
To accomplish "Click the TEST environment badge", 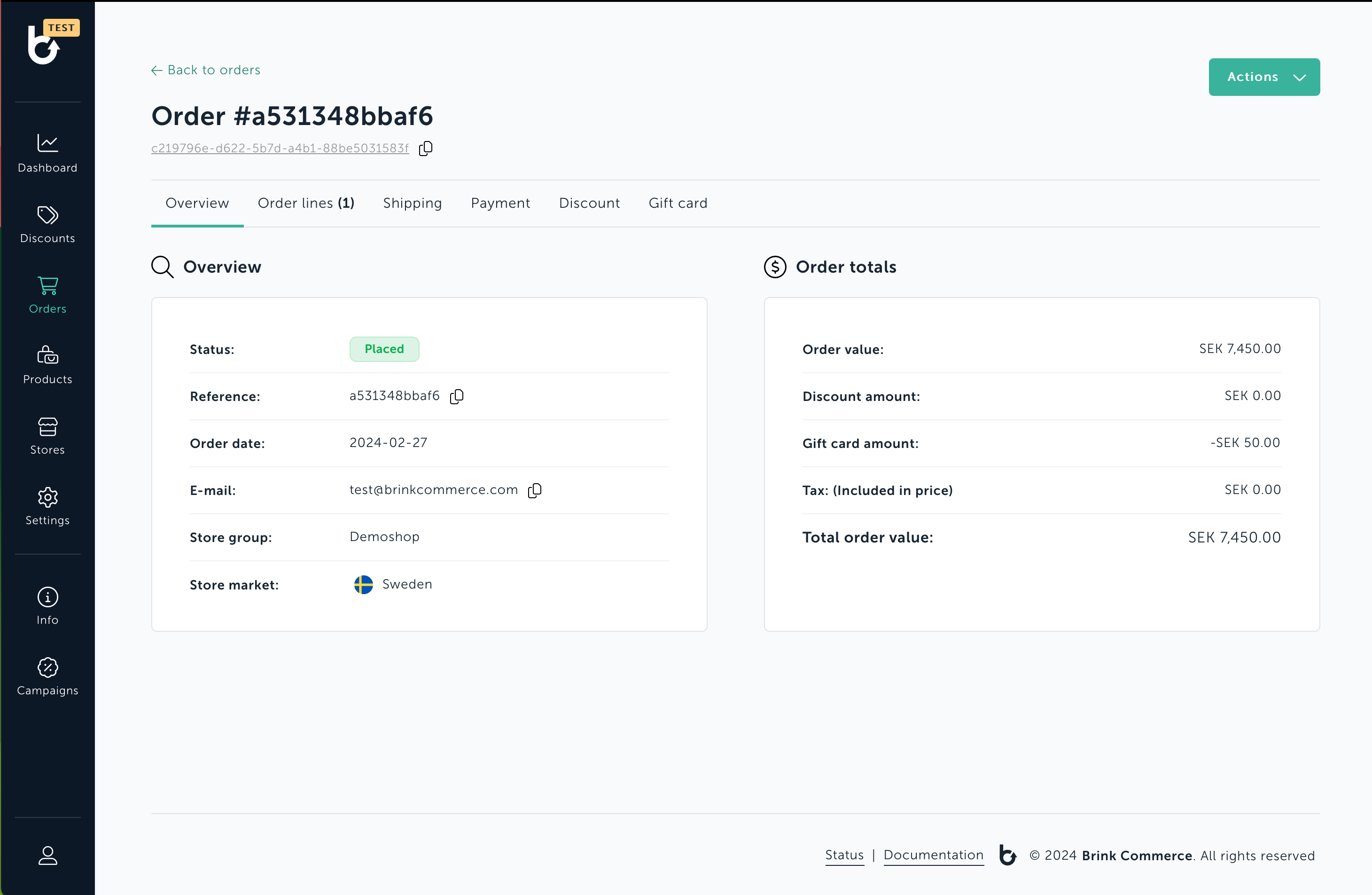I will (62, 28).
